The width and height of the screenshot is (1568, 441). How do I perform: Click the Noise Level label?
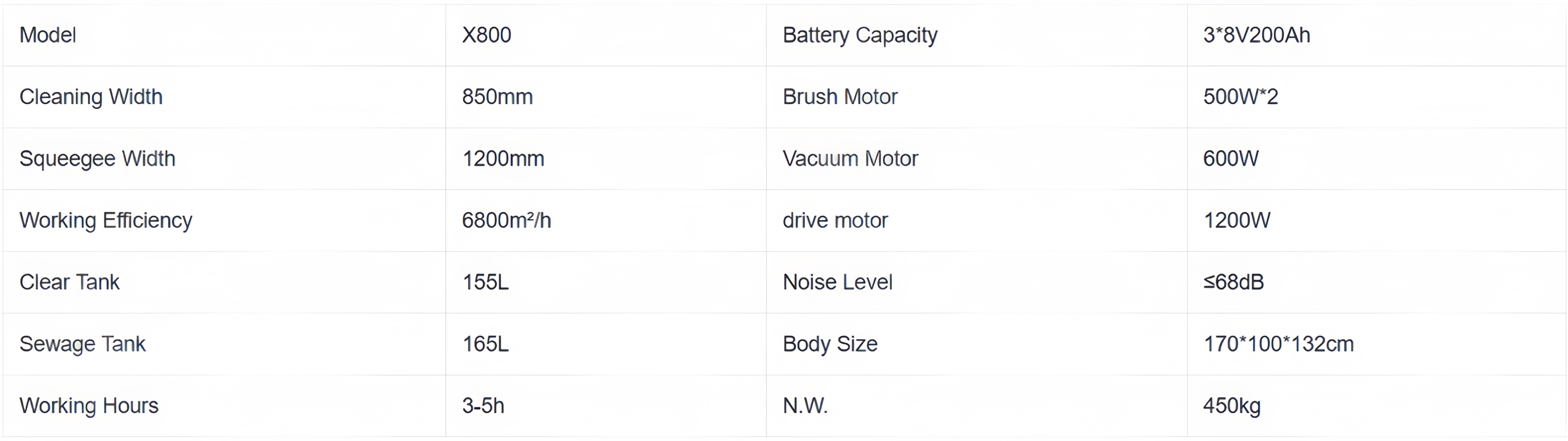pyautogui.click(x=838, y=283)
